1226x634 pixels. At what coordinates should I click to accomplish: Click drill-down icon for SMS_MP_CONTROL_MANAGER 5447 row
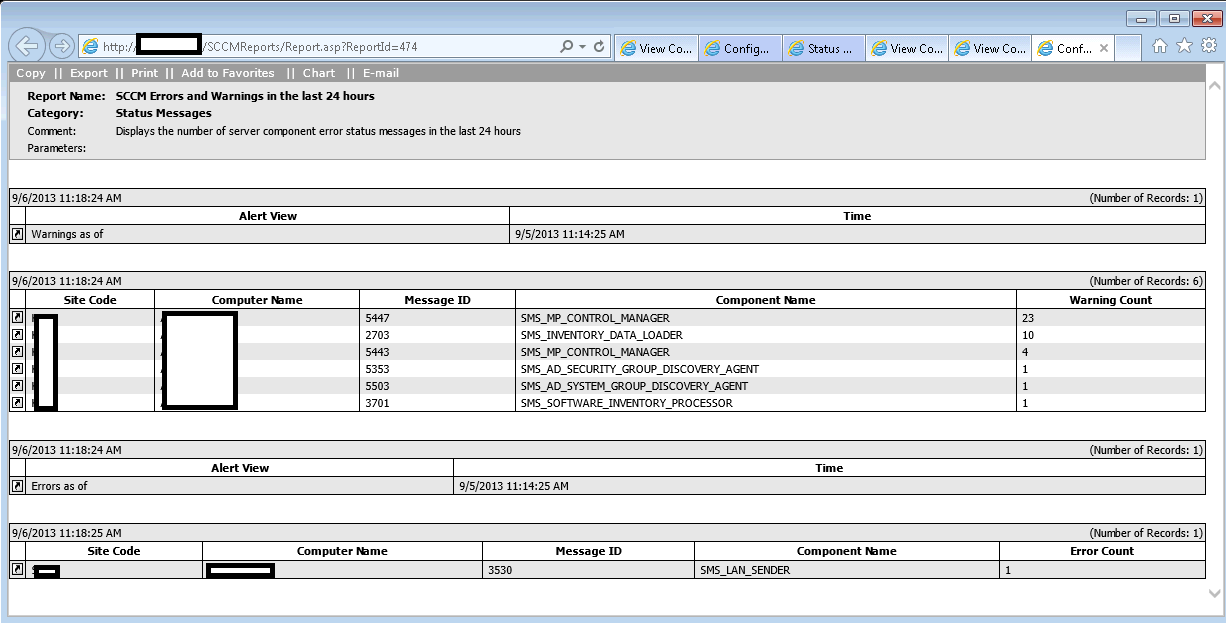17,318
